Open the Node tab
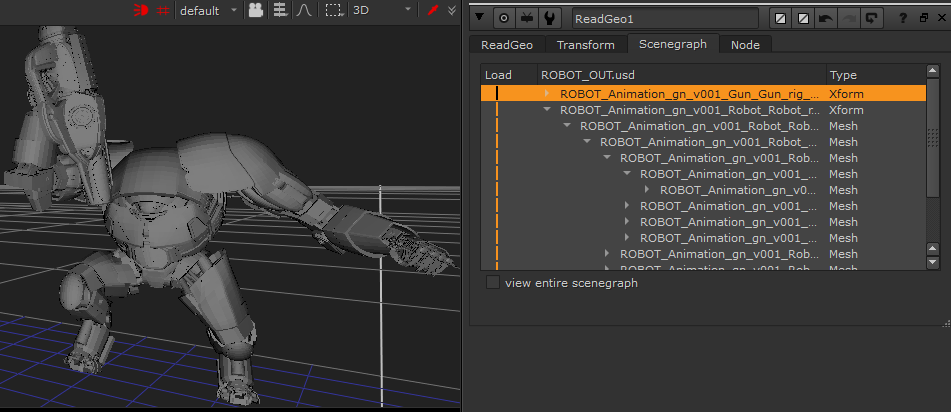 pyautogui.click(x=745, y=44)
